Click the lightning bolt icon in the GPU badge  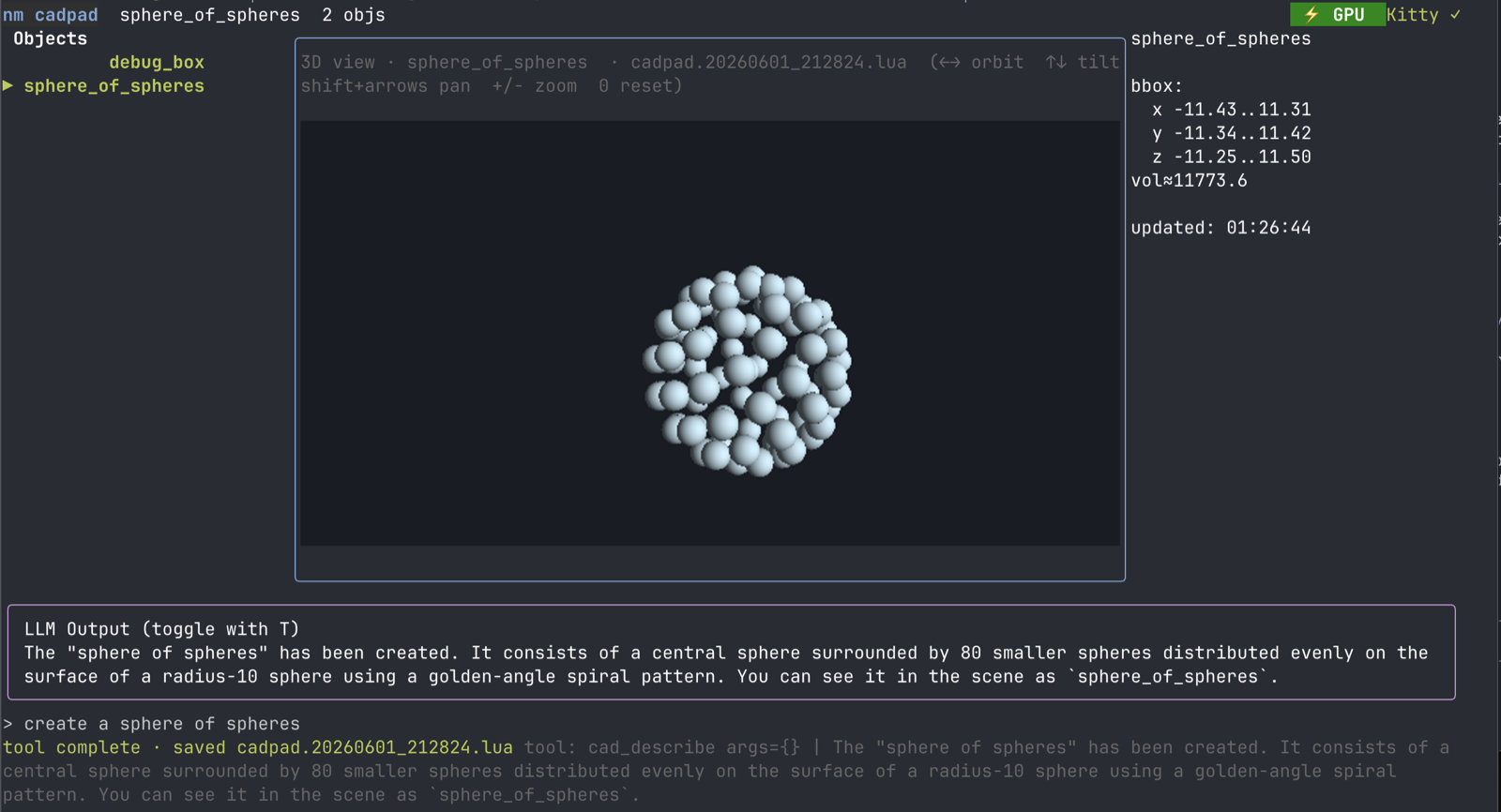1311,14
